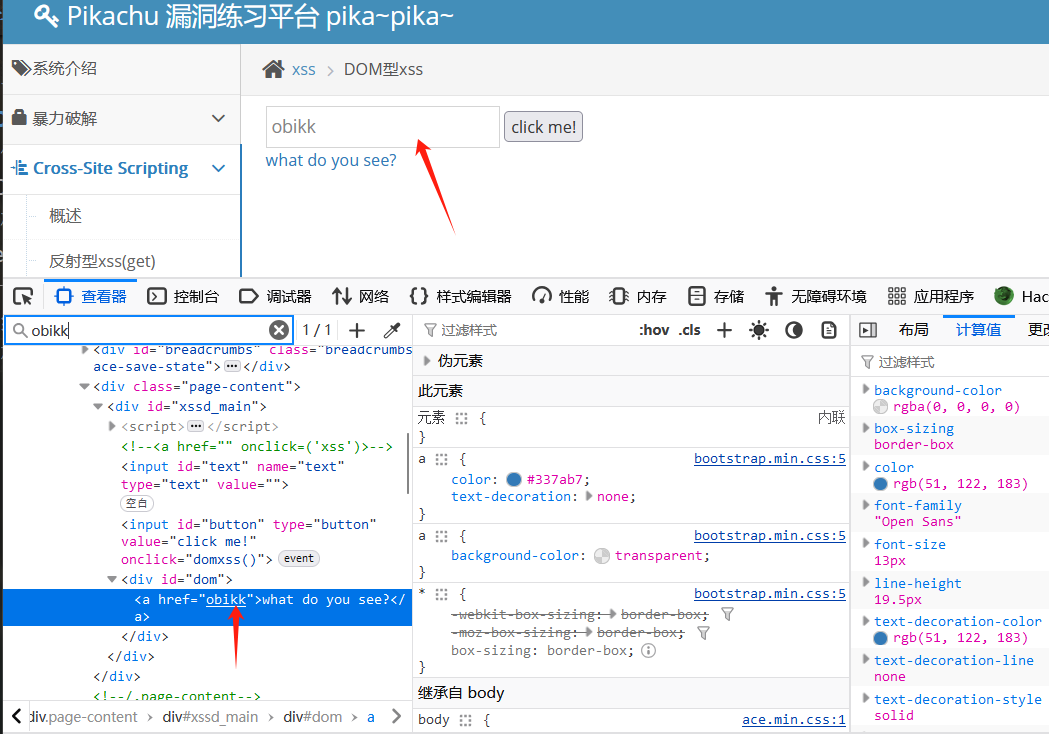
Task: Toggle print media simulation icon
Action: 829,330
